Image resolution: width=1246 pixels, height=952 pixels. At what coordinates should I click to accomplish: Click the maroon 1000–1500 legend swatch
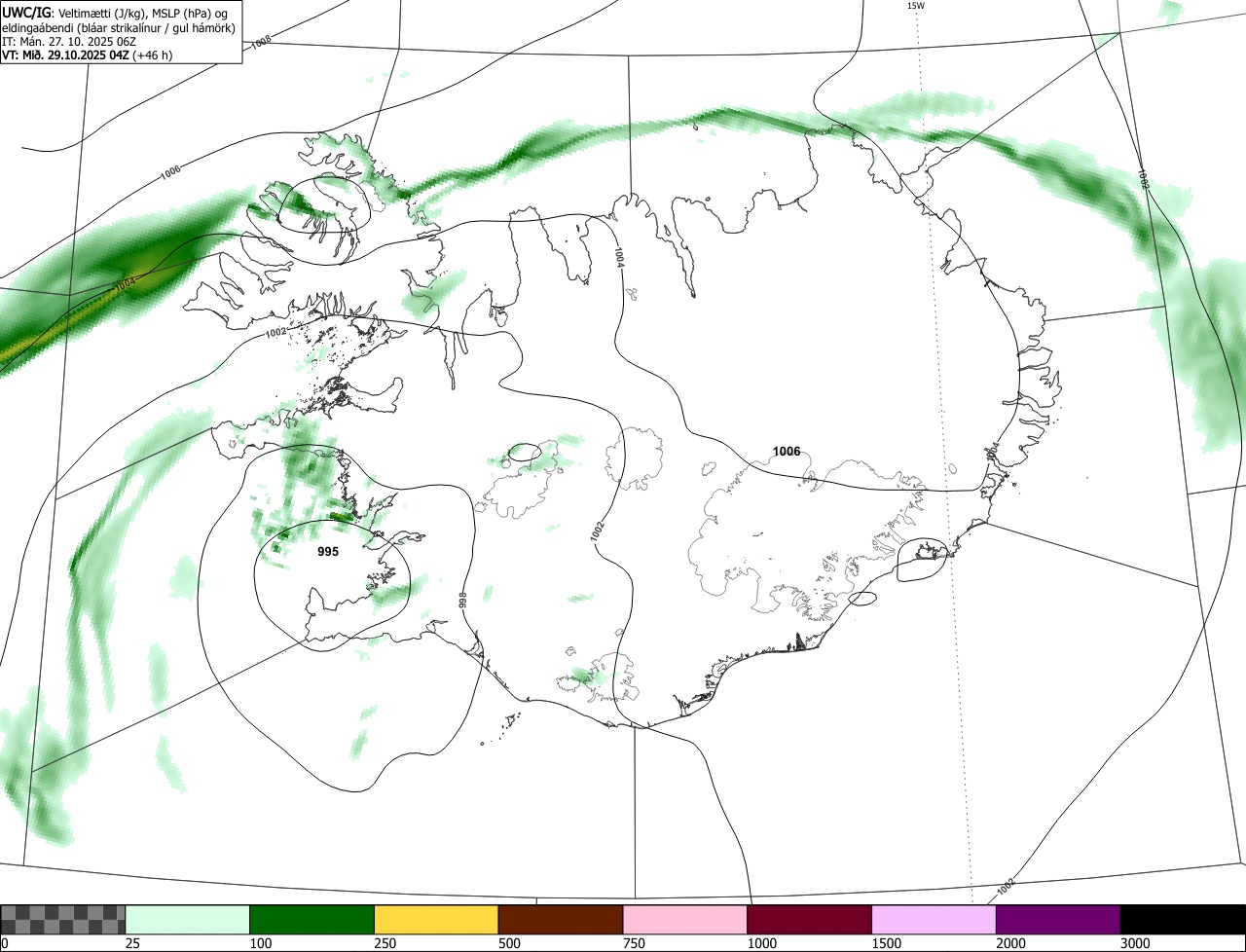click(810, 920)
